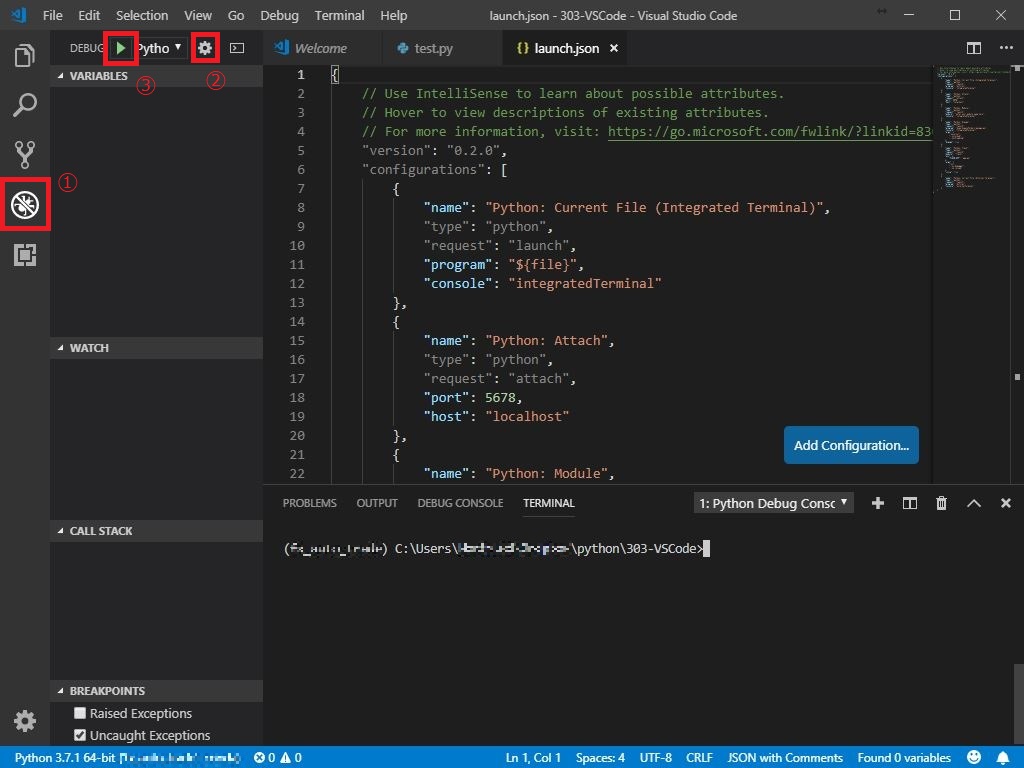Click the "integratedTerminal" console value
Screen dimensions: 1024x768
[x=585, y=283]
